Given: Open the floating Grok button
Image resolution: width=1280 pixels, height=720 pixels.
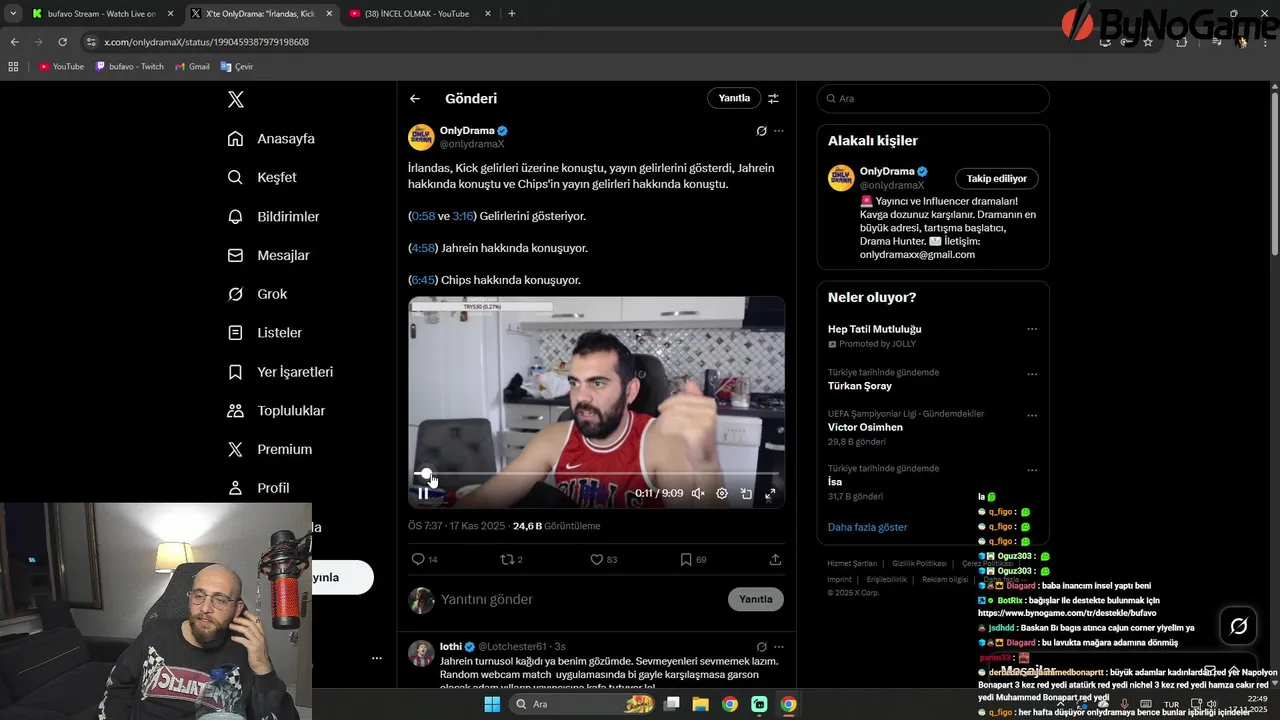Looking at the screenshot, I should 1238,626.
